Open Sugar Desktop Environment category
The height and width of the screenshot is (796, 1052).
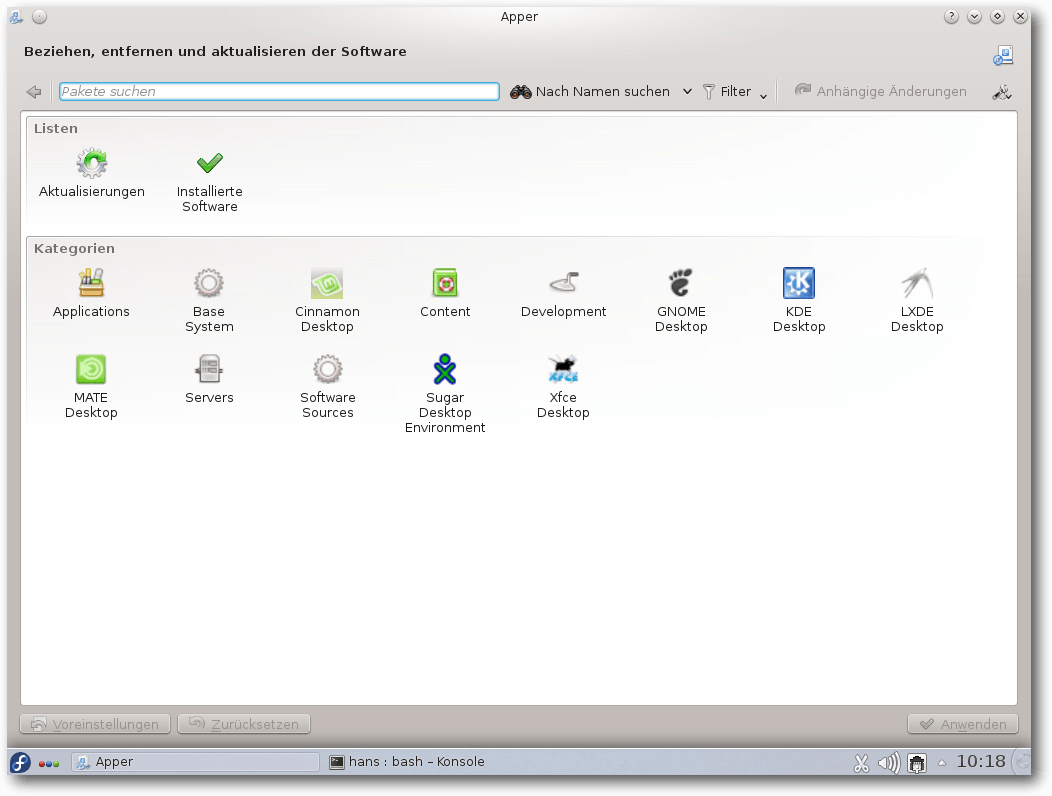pos(445,394)
